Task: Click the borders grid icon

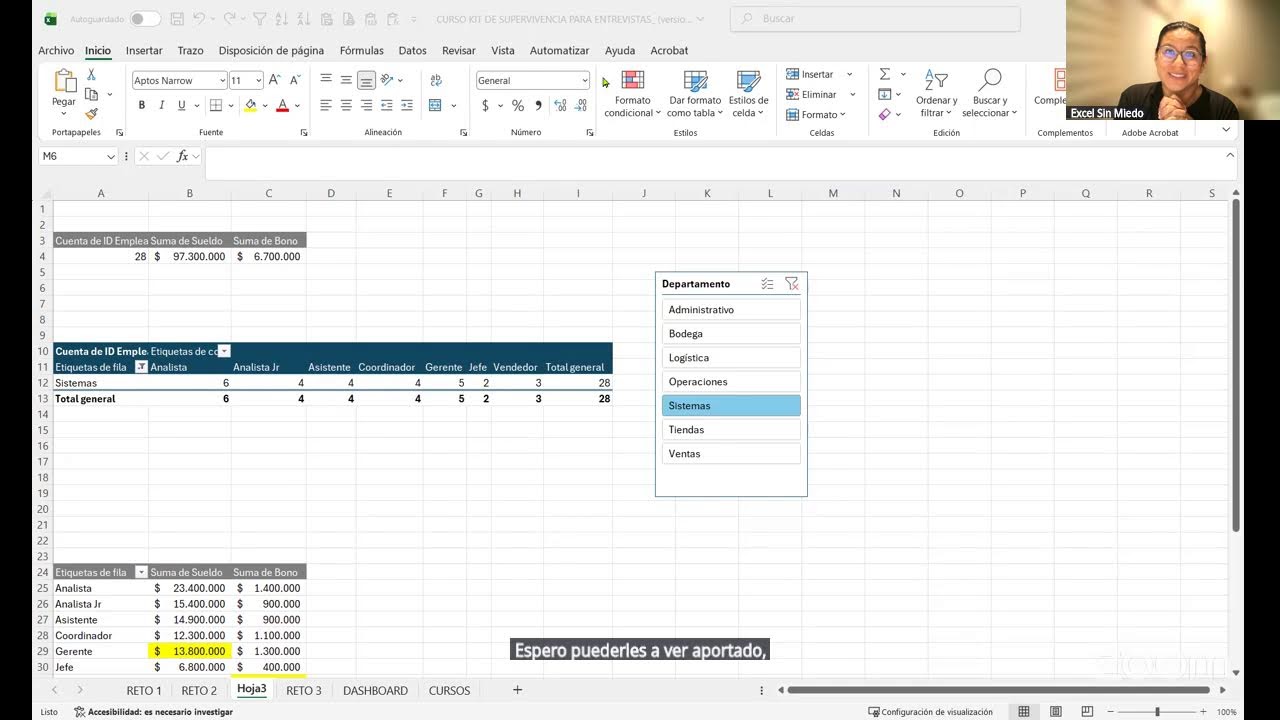Action: click(x=216, y=105)
